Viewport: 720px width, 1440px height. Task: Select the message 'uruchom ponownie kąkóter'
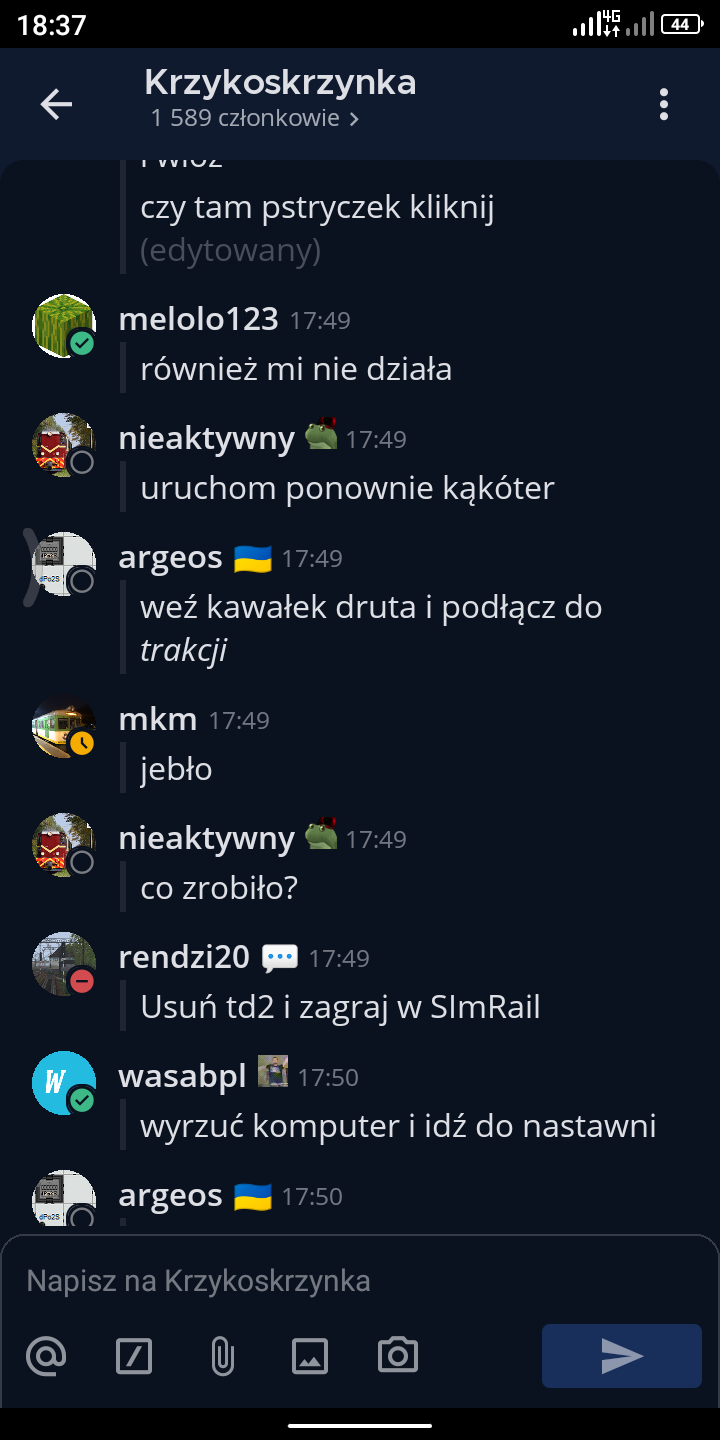347,489
